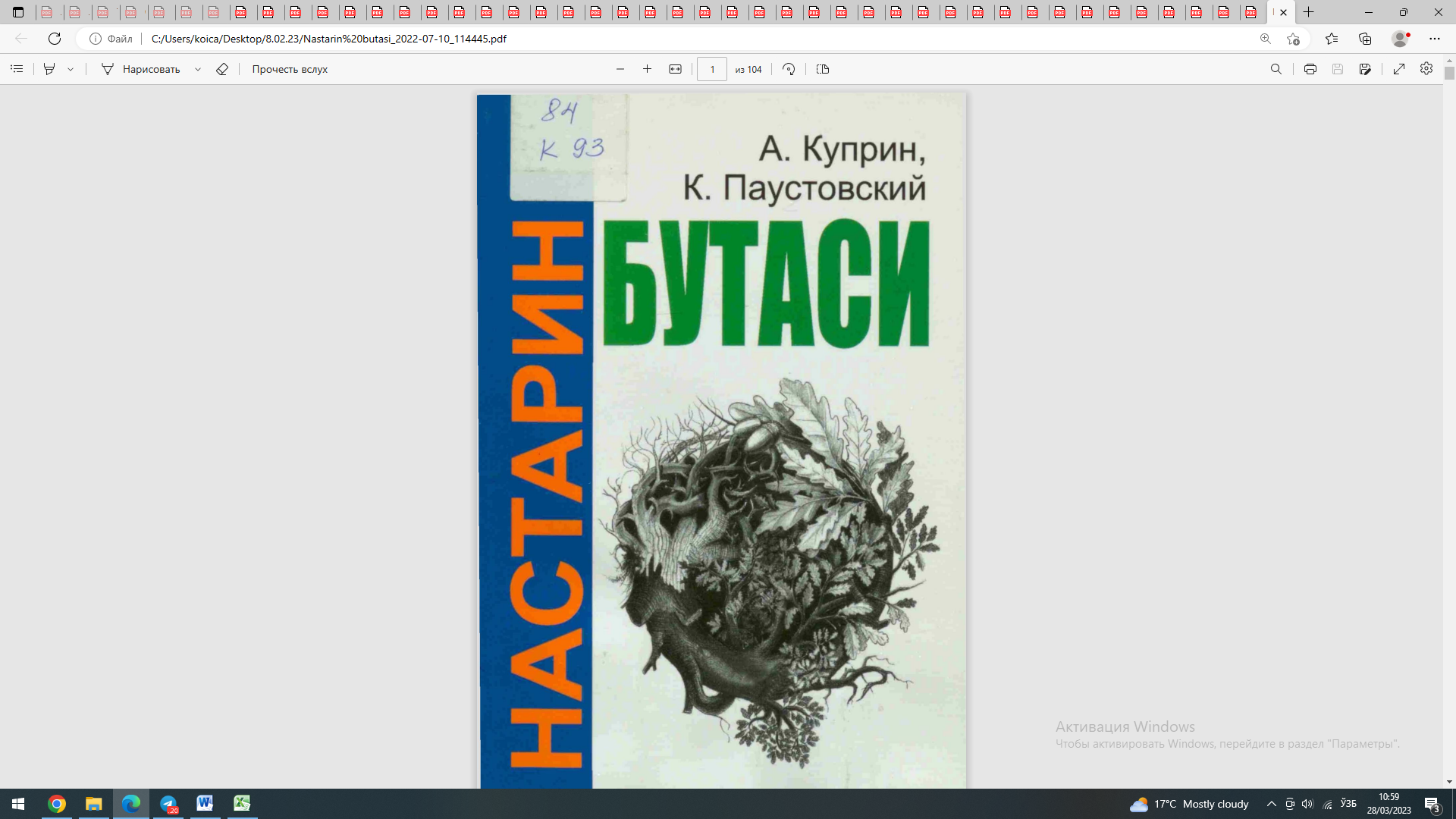Screen dimensions: 1456x819
Task: Zoom in on the PDF page
Action: pyautogui.click(x=647, y=69)
